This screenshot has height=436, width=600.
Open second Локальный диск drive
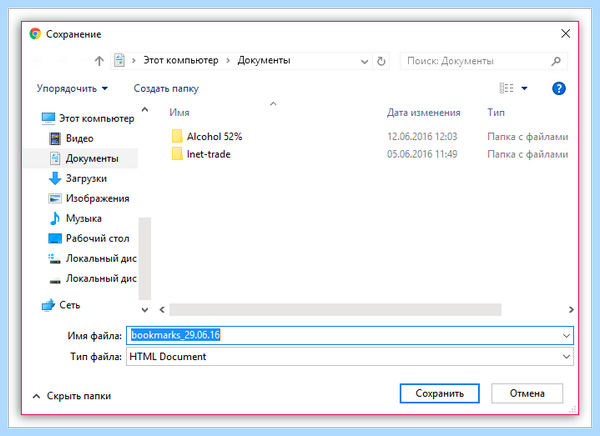click(92, 278)
